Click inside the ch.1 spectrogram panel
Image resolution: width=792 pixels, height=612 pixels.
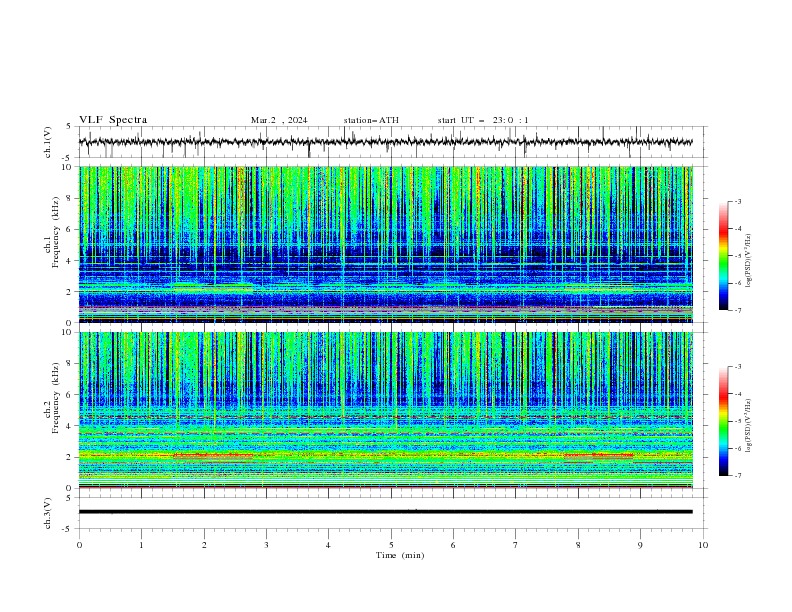(385, 244)
